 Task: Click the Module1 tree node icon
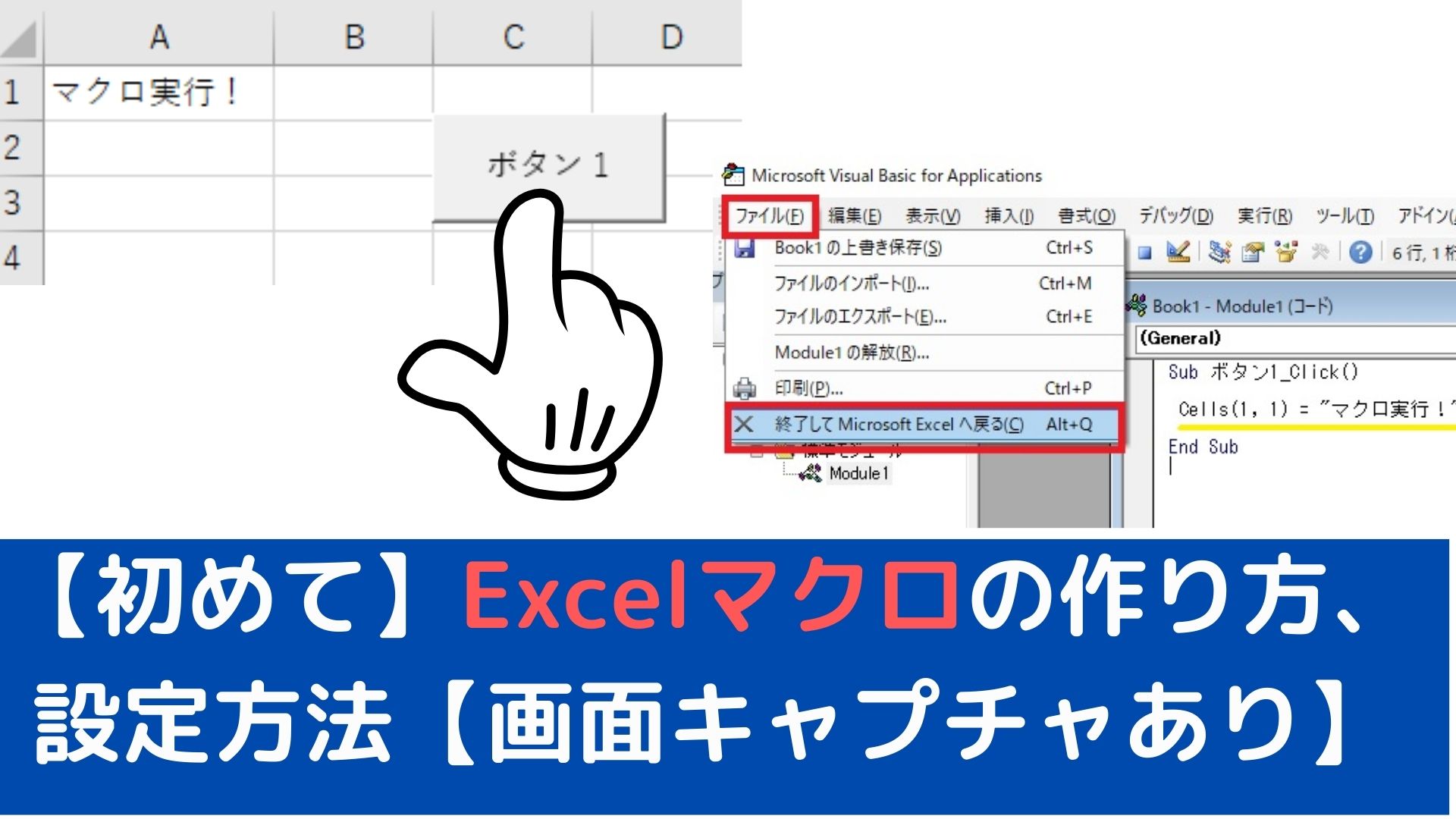point(810,473)
